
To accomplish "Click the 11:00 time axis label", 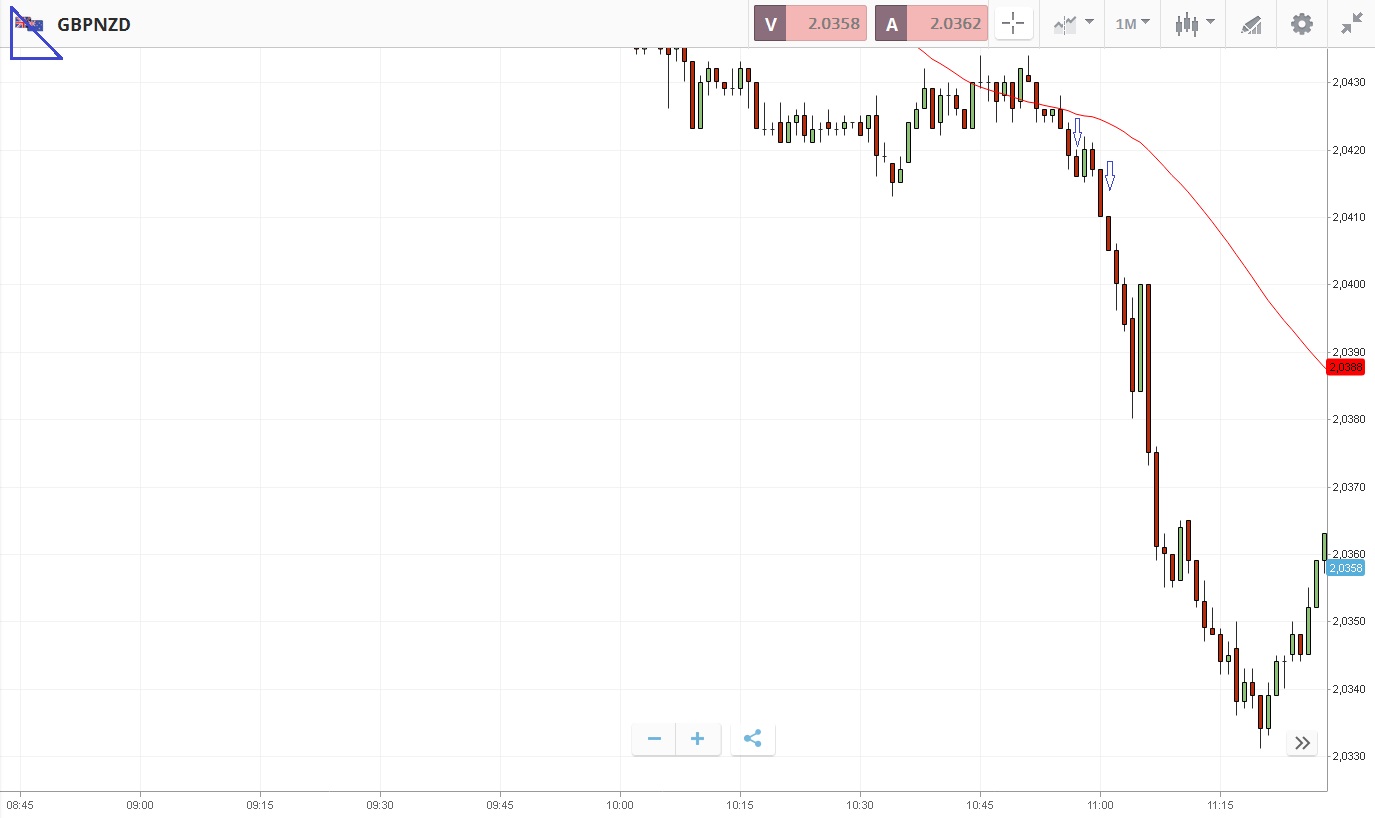I will pos(1100,804).
